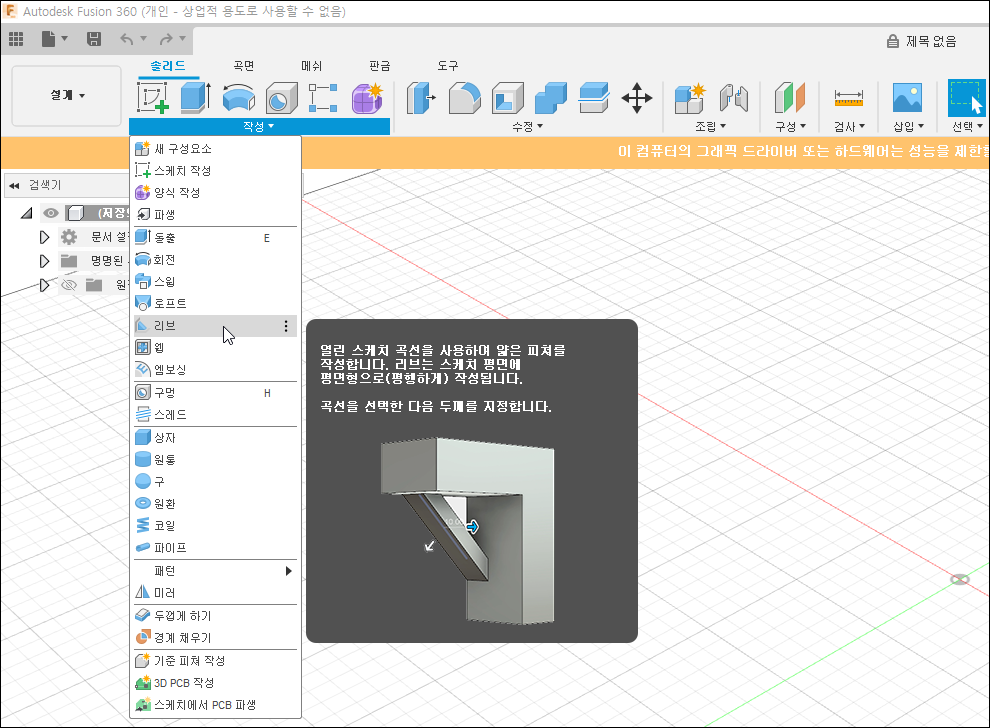Choose 3D PCB 작성 from the menu
The width and height of the screenshot is (990, 728).
click(215, 683)
